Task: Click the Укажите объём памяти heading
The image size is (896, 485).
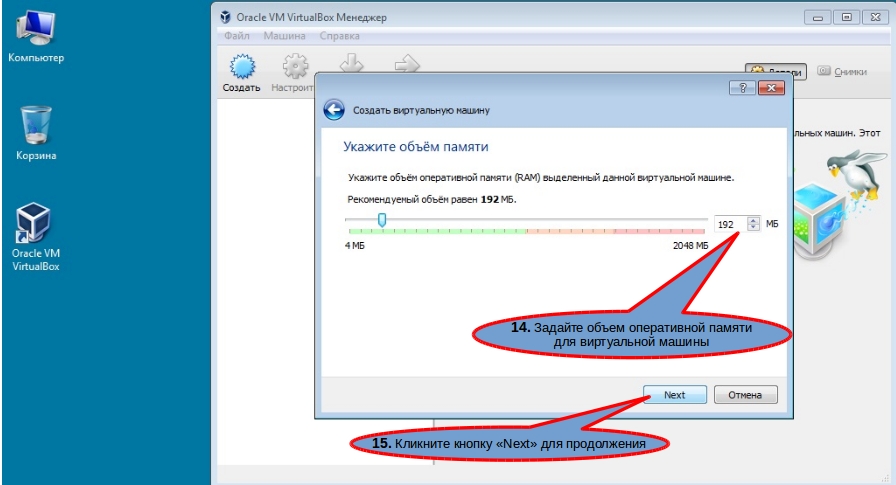Action: pos(415,146)
